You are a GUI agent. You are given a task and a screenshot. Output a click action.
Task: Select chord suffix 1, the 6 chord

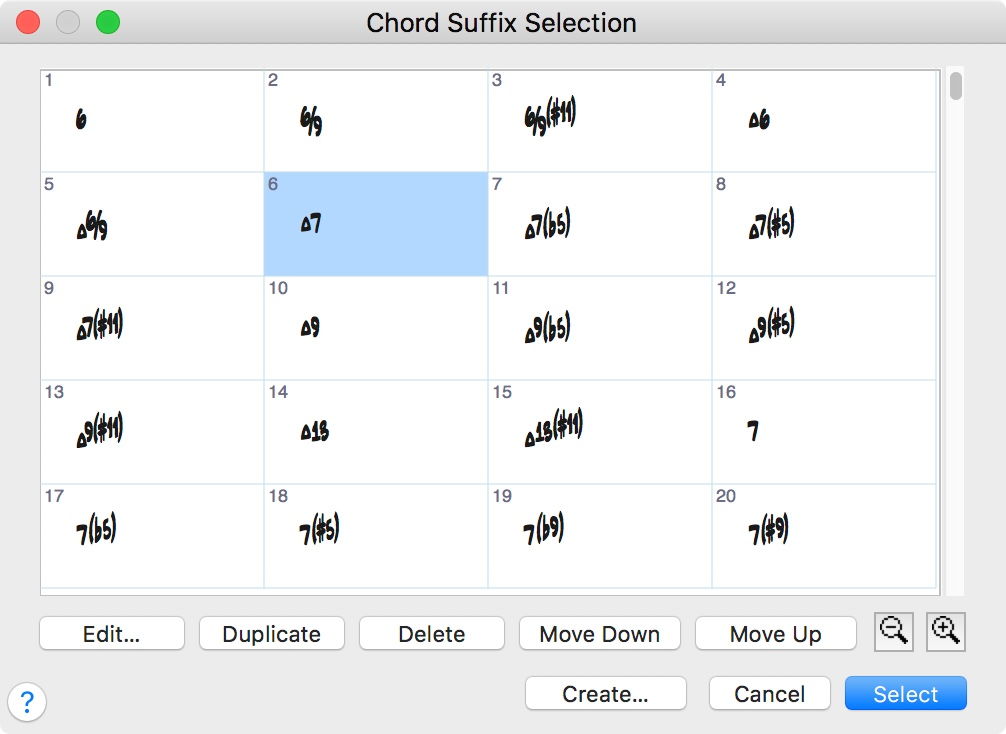(152, 120)
